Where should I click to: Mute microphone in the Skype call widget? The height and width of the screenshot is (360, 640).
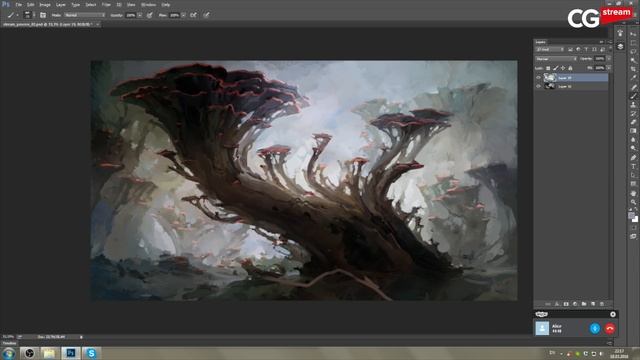[x=595, y=328]
